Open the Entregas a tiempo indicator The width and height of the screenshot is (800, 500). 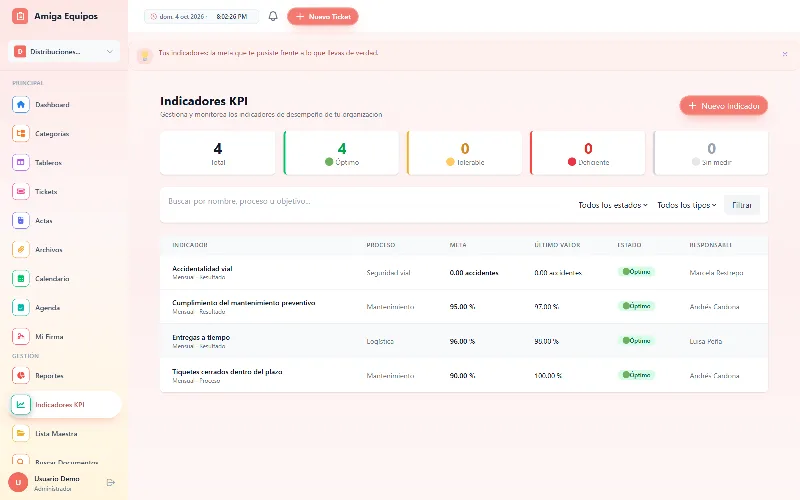point(201,337)
